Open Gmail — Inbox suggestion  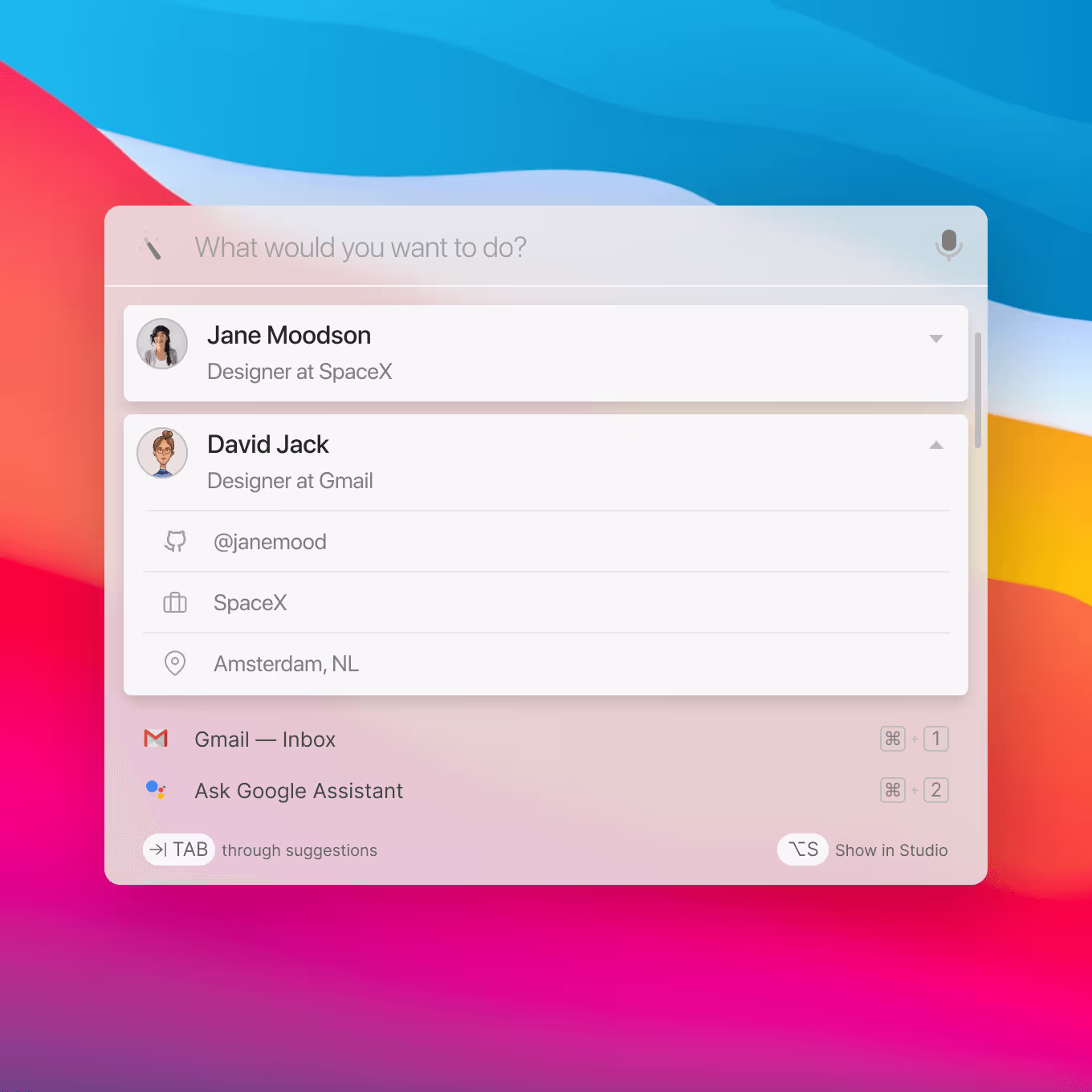click(x=546, y=739)
